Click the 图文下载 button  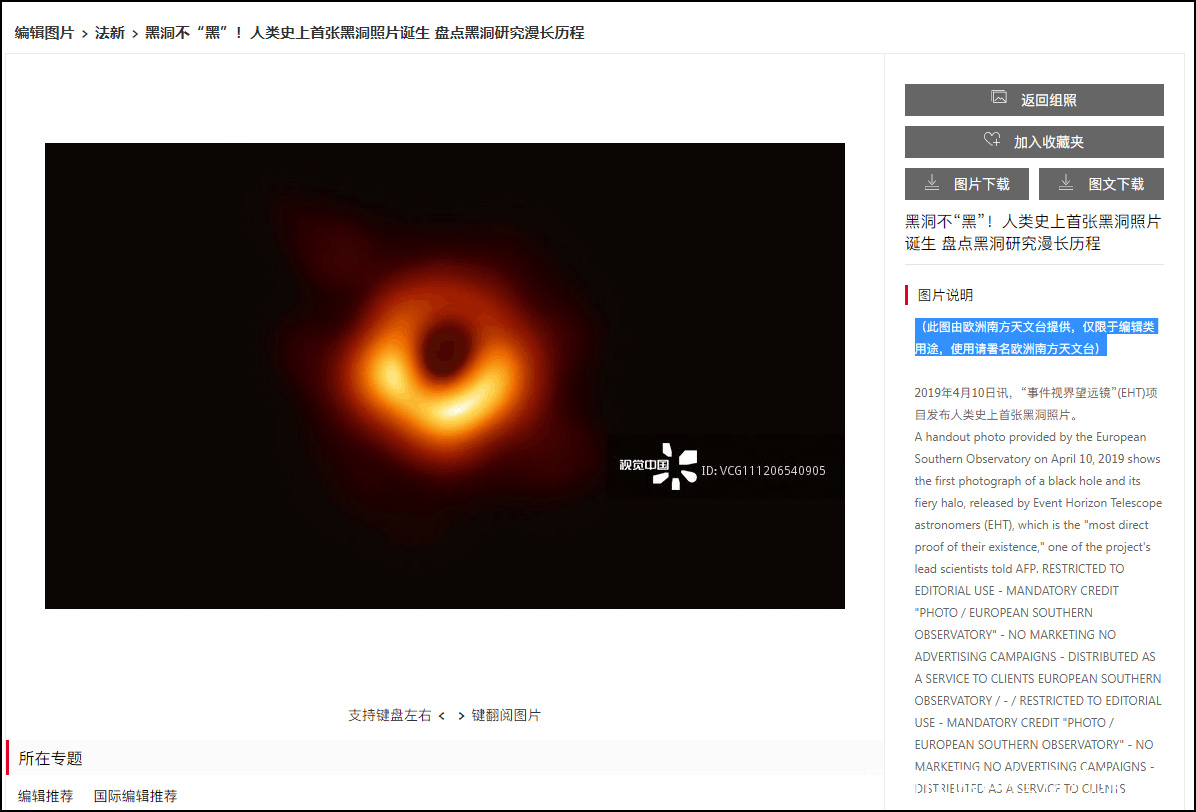tap(1101, 184)
